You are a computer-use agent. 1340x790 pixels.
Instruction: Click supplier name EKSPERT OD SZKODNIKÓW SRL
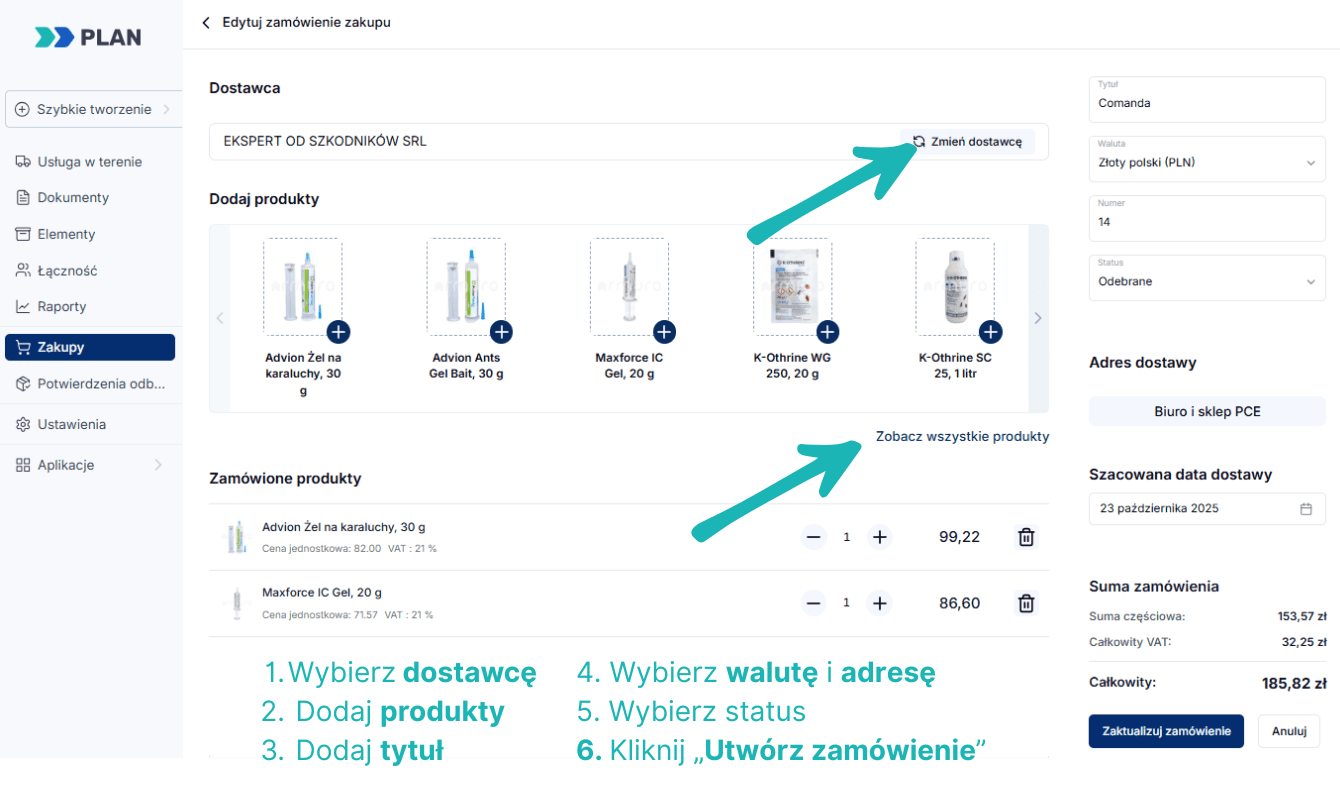pyautogui.click(x=325, y=141)
